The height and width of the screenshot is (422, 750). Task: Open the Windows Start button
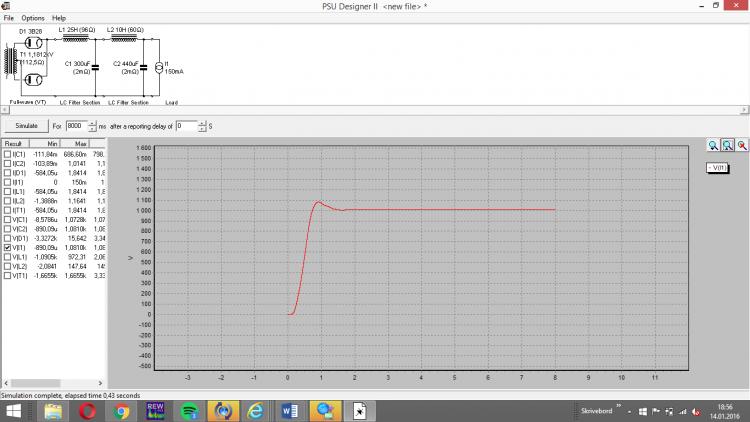coord(13,411)
